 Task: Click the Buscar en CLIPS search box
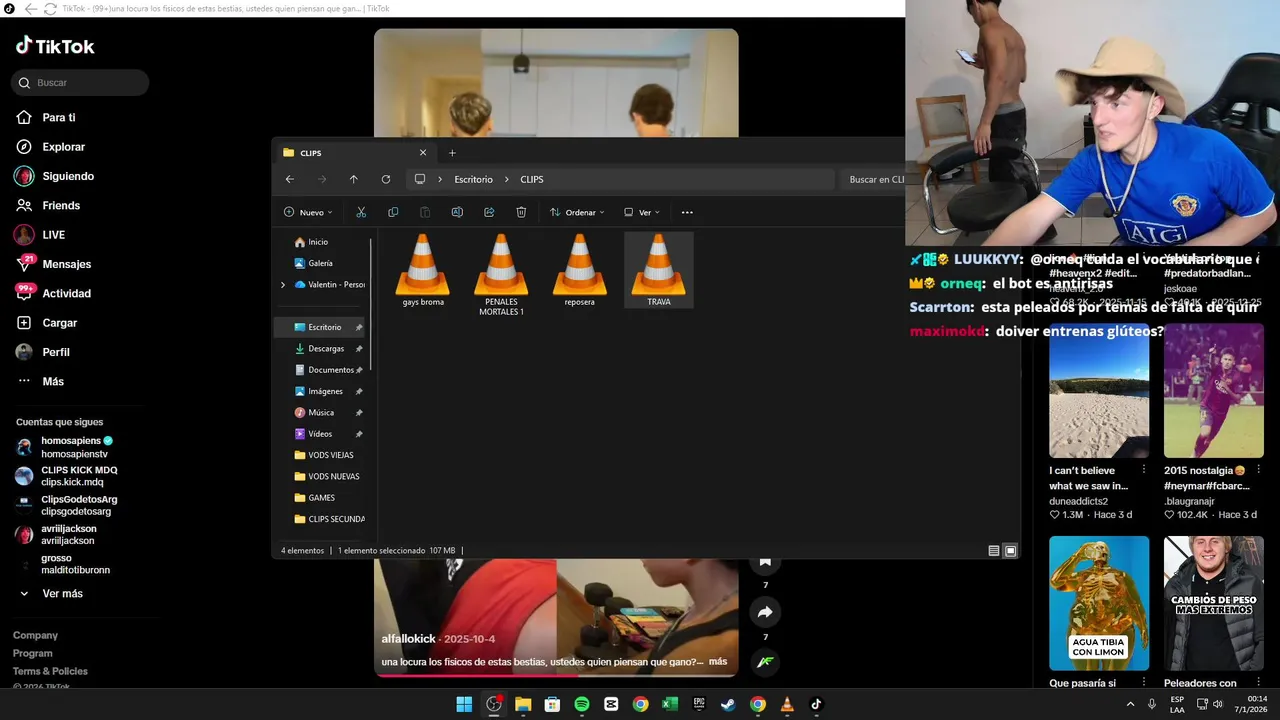(872, 179)
